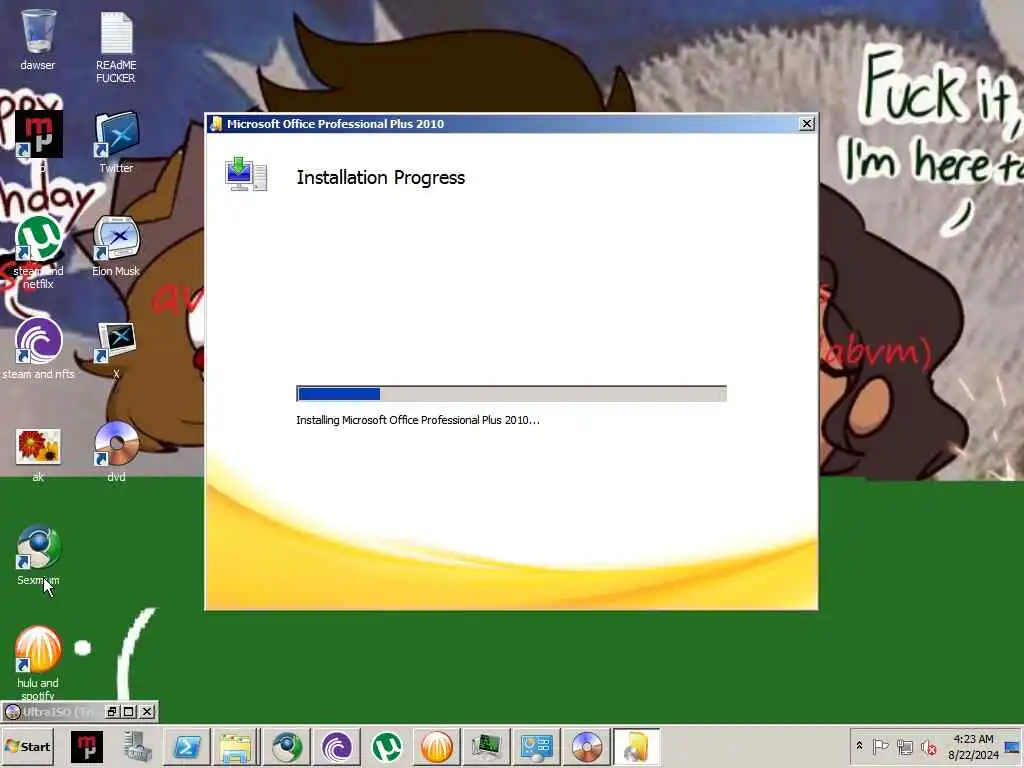Click the Show Desktop button in tray
The image size is (1024, 768).
pos(1012,746)
